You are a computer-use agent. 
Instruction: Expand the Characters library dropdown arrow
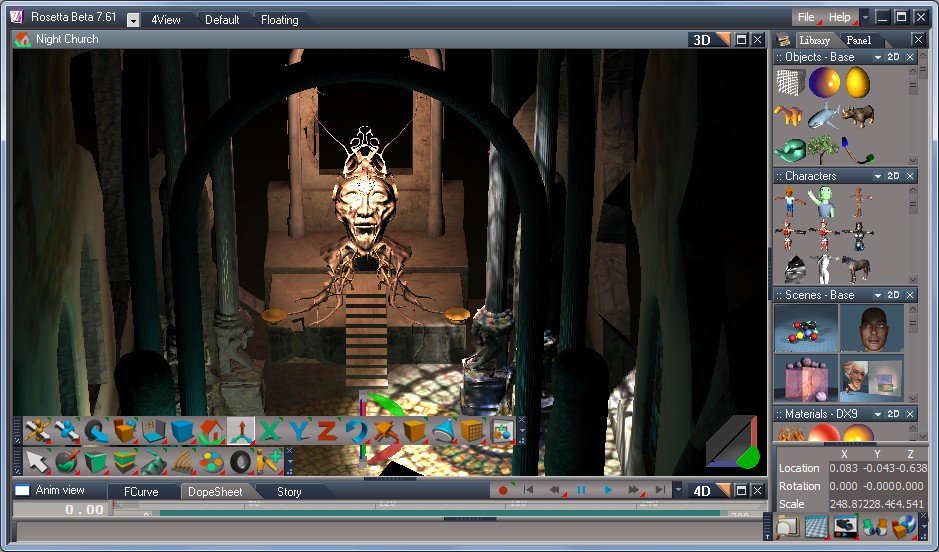[877, 176]
